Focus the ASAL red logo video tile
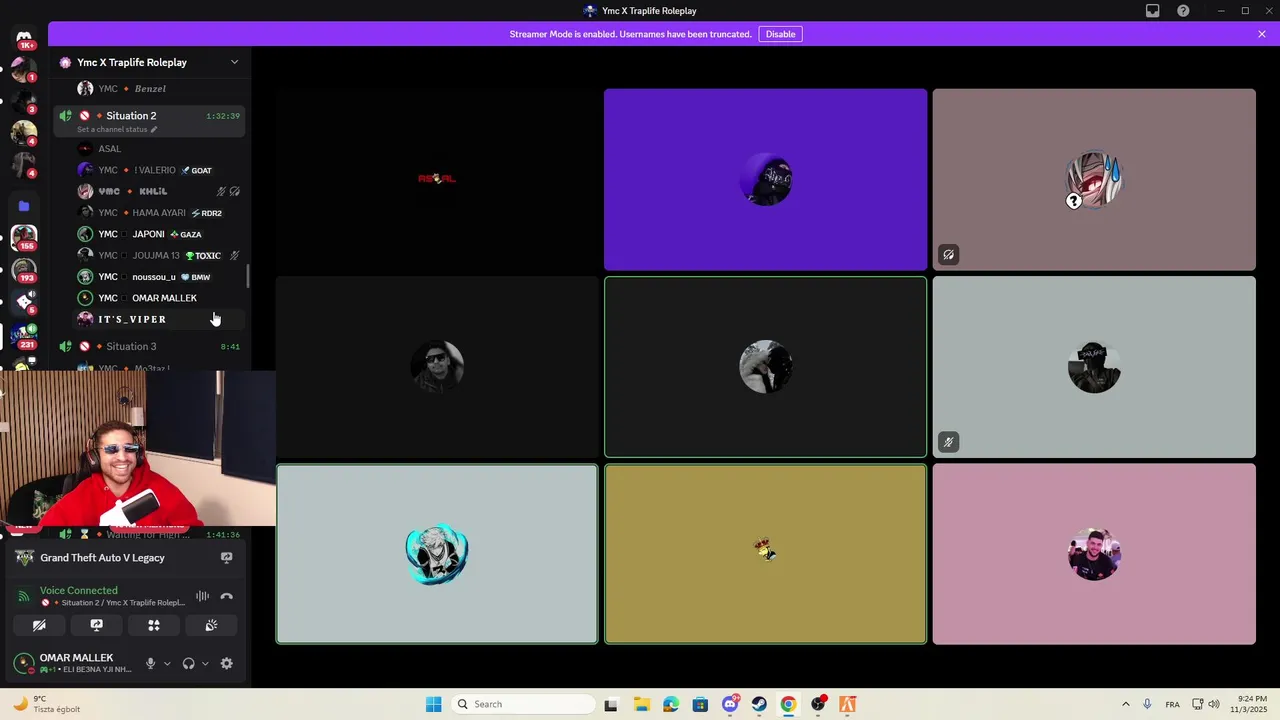This screenshot has width=1280, height=720. coord(437,179)
